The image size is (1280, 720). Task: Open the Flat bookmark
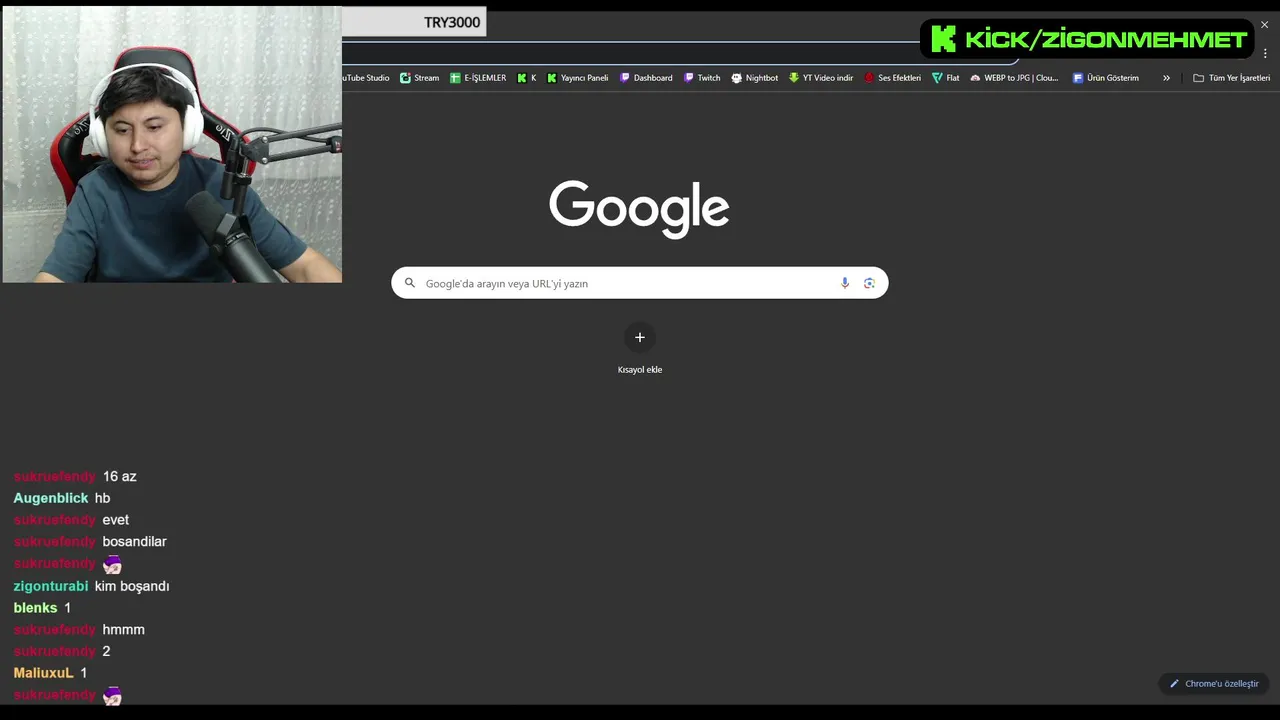[945, 78]
